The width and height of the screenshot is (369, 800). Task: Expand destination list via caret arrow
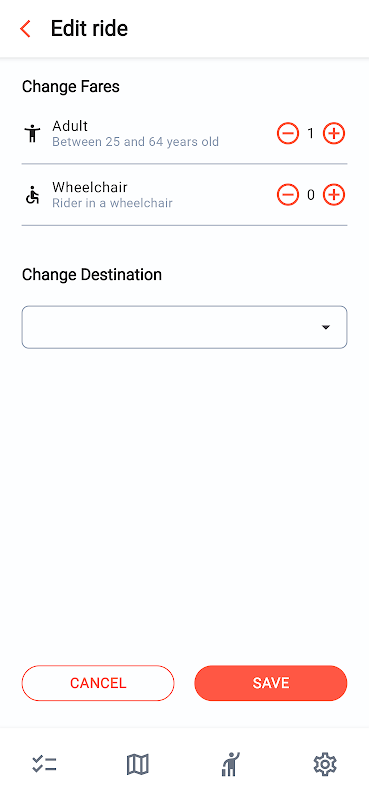[x=326, y=327]
